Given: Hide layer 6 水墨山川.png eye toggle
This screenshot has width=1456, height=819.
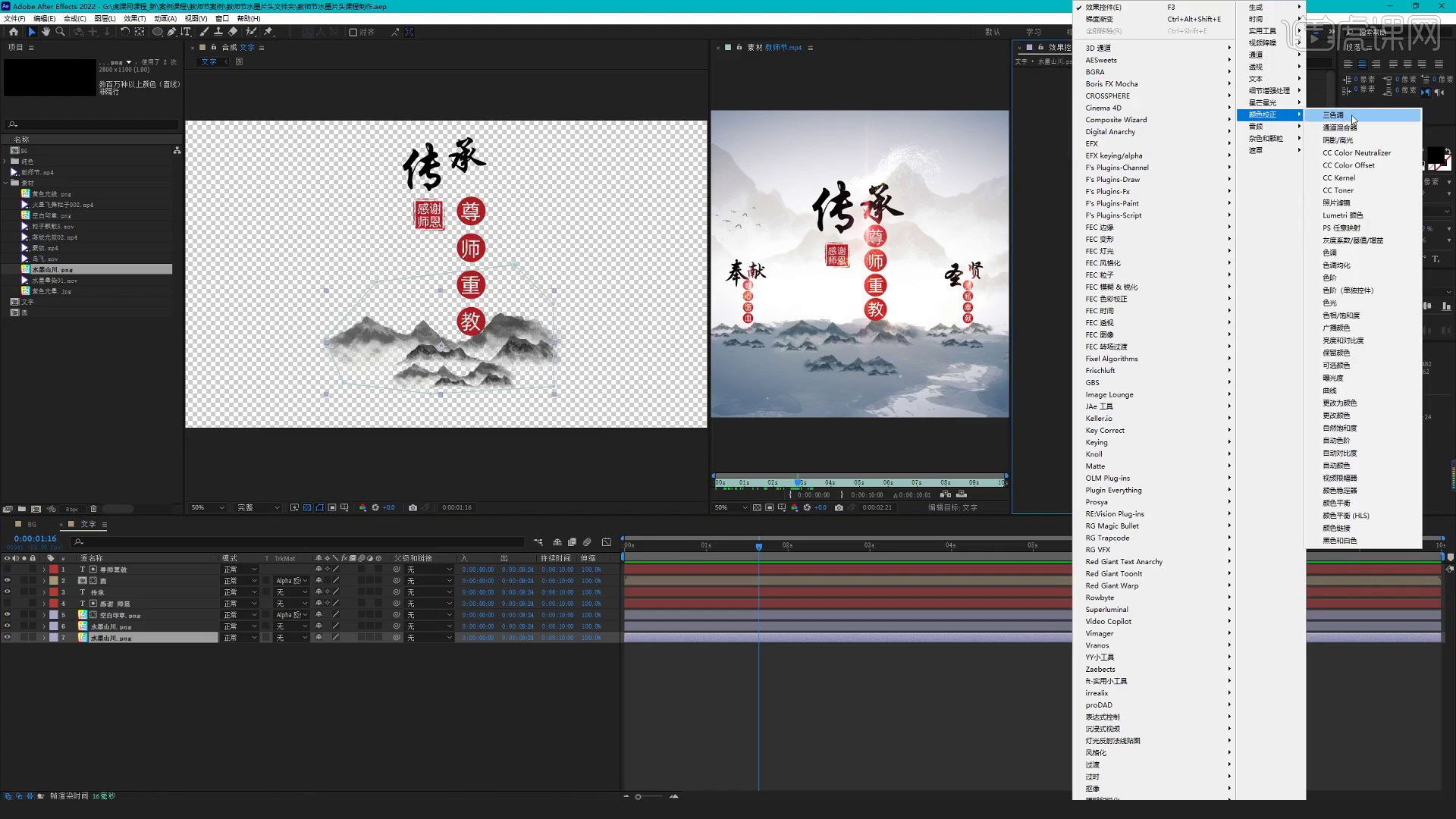Looking at the screenshot, I should [8, 626].
